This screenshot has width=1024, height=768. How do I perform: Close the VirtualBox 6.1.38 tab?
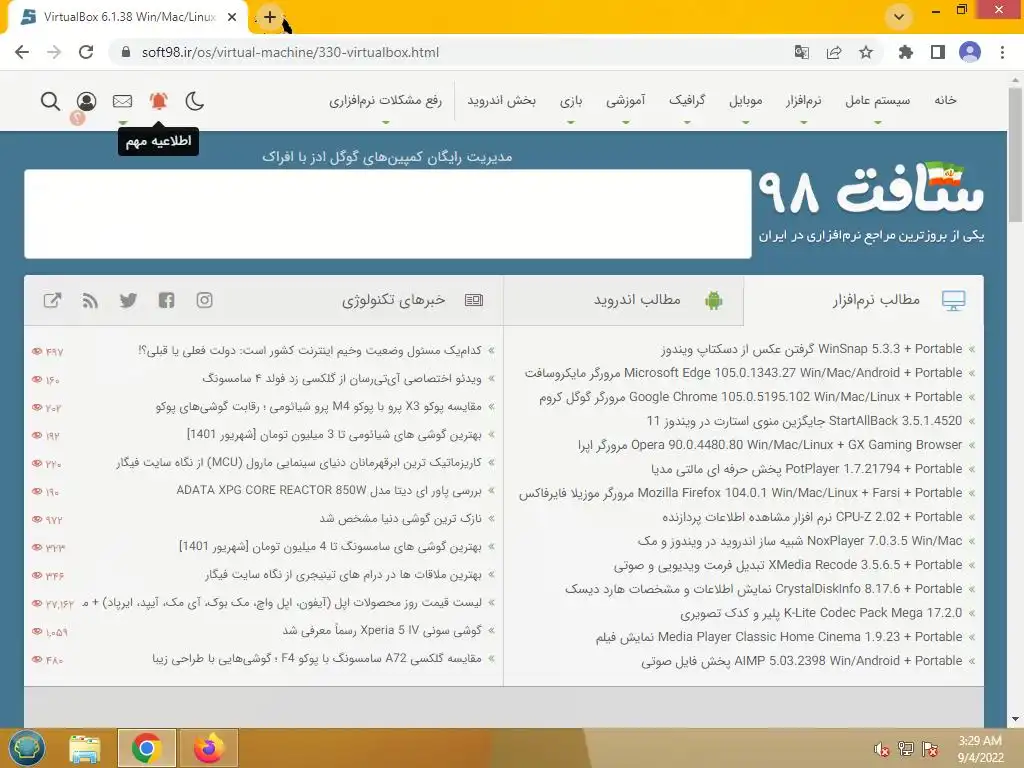(x=232, y=18)
